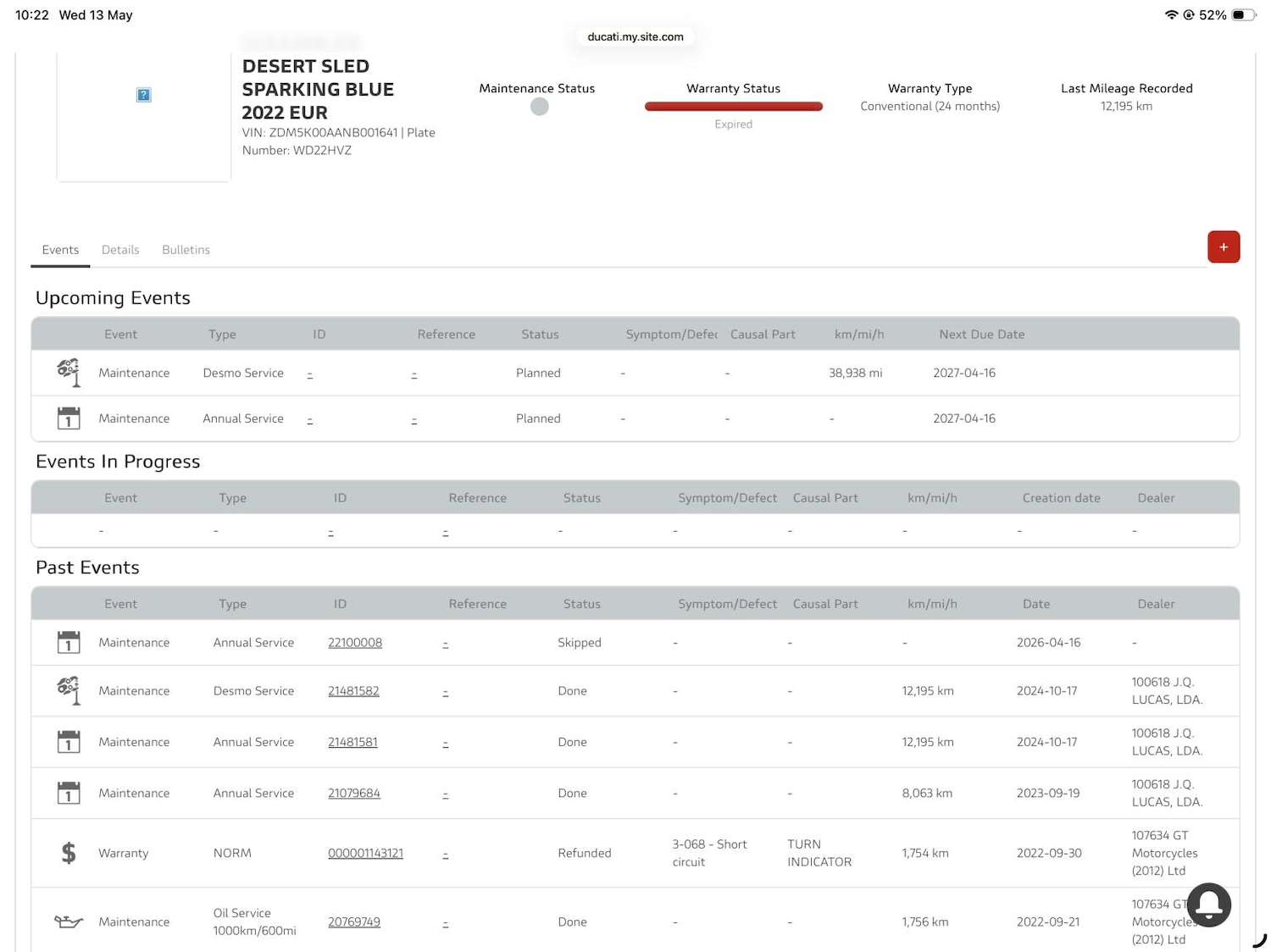1271x952 pixels.
Task: Click the battery indicator icon
Action: (x=1244, y=15)
